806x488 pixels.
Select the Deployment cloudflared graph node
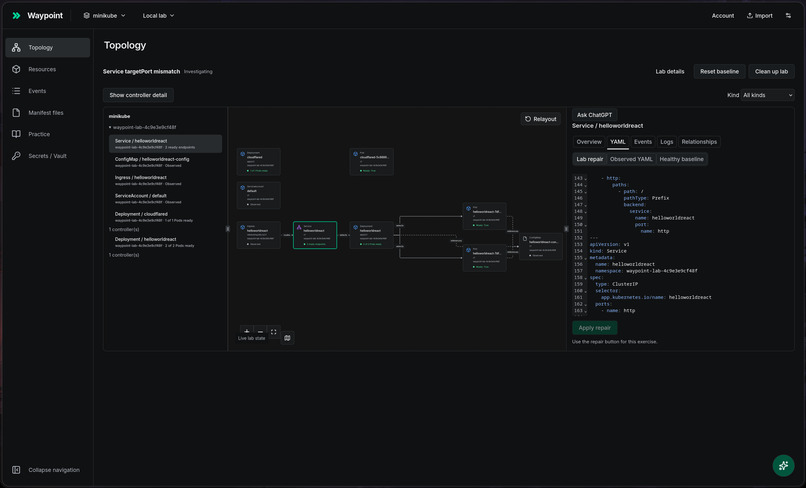(259, 161)
